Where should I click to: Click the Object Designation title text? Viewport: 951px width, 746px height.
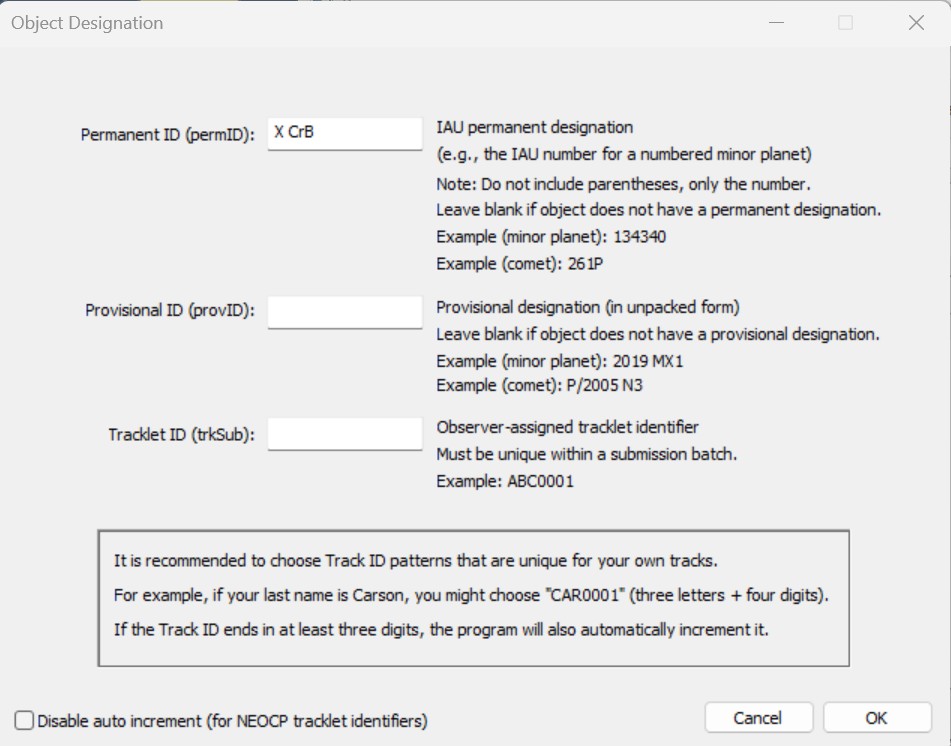(x=87, y=23)
